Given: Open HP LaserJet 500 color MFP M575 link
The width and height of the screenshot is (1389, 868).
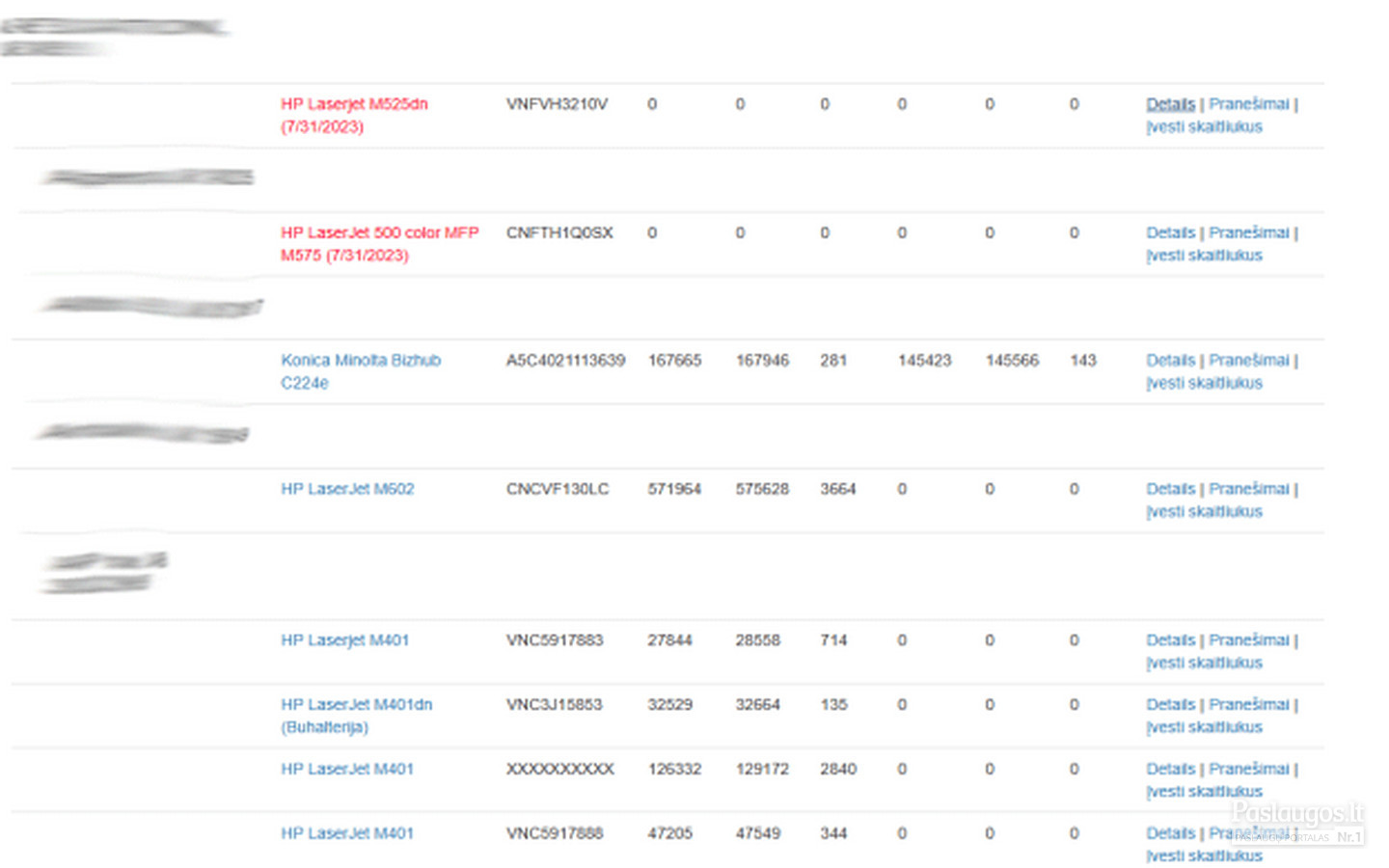Looking at the screenshot, I should [x=379, y=244].
